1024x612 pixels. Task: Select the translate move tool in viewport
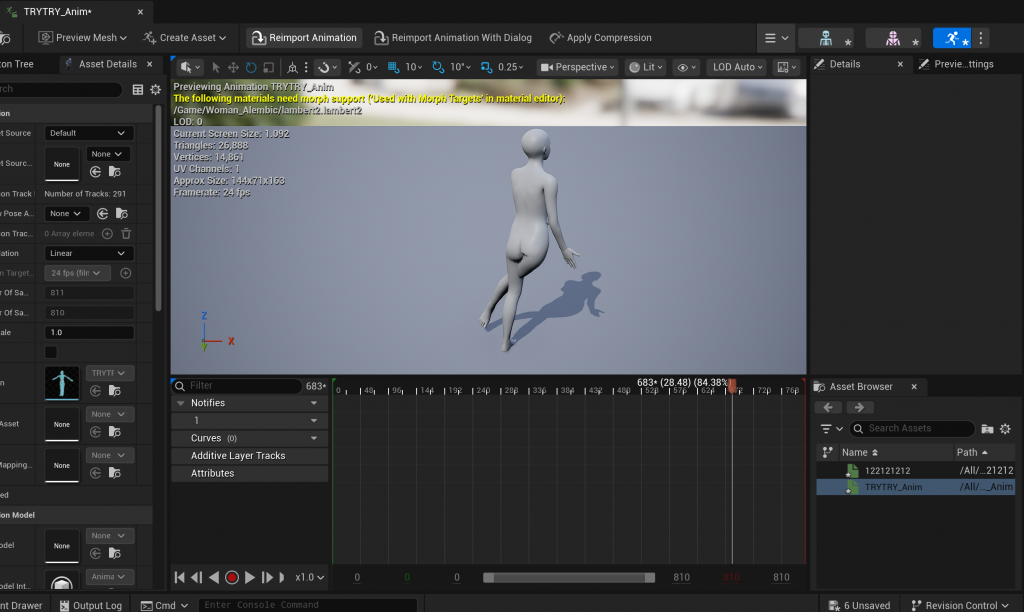coord(233,67)
